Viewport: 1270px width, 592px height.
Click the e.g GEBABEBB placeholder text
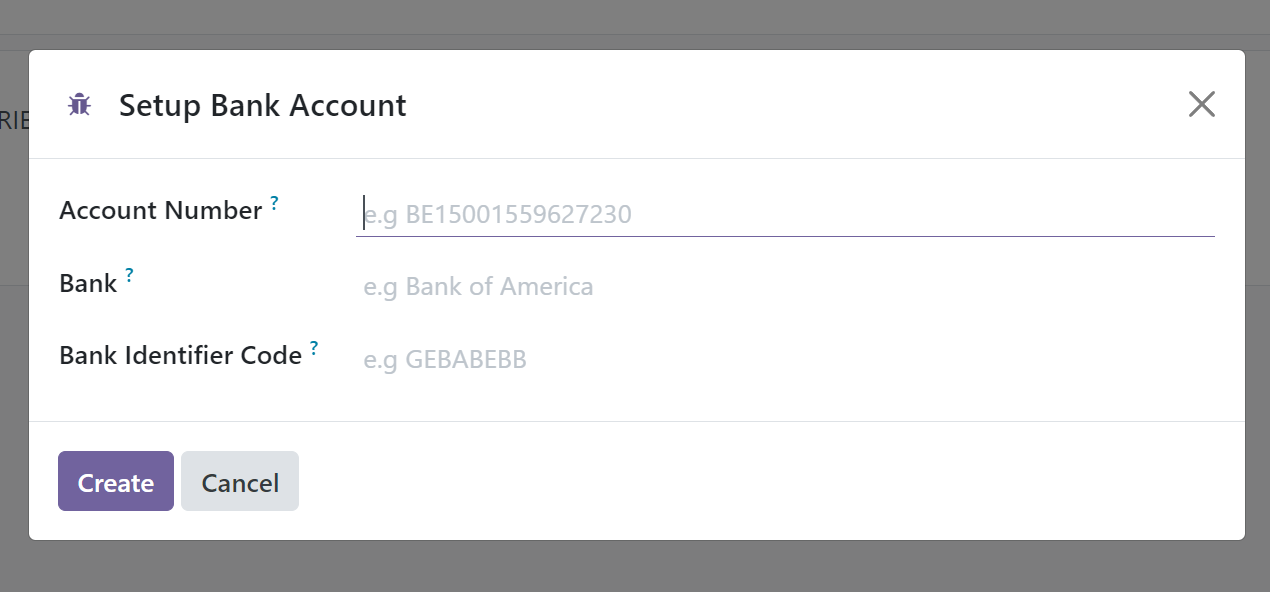click(x=445, y=359)
